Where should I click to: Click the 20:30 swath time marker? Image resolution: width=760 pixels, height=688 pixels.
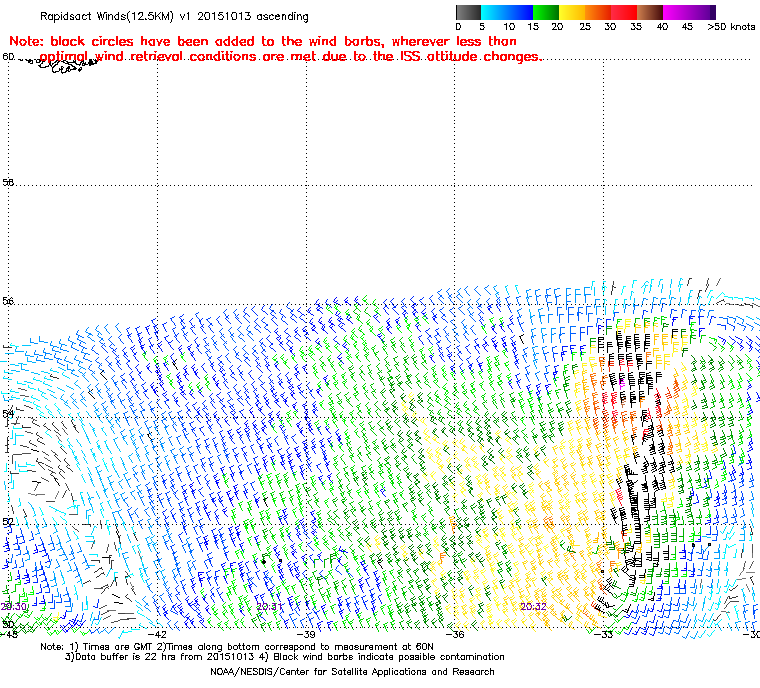[14, 607]
